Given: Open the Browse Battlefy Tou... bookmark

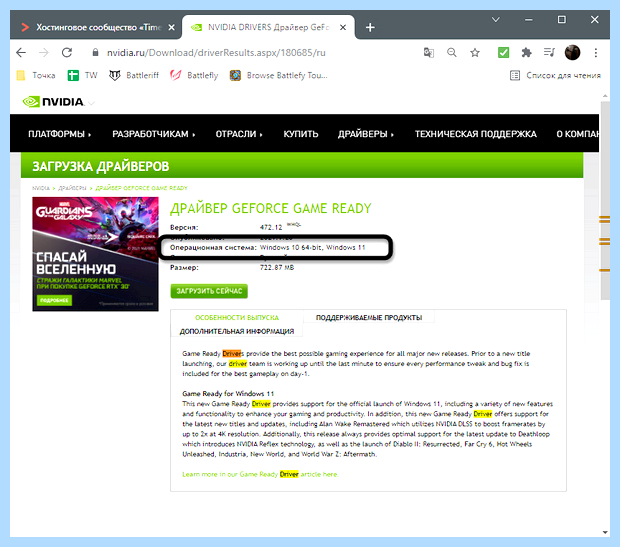Looking at the screenshot, I should 278,75.
